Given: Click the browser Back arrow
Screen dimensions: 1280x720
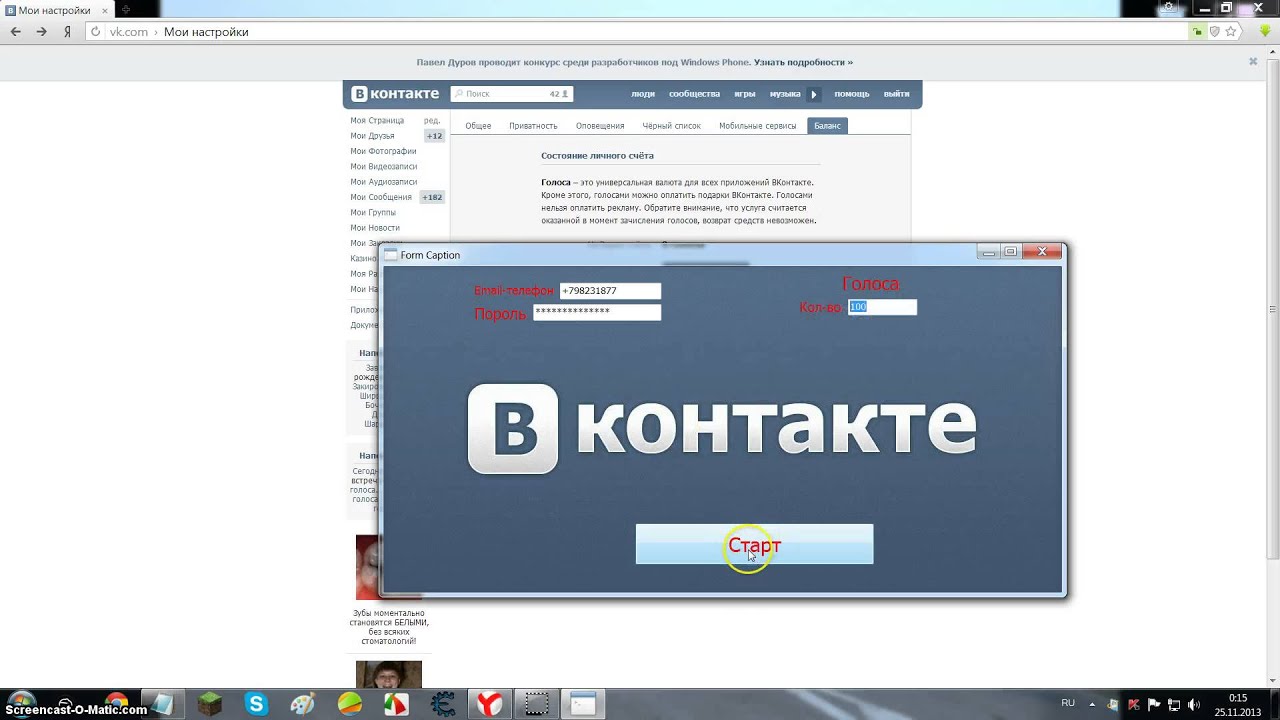Looking at the screenshot, I should point(16,32).
